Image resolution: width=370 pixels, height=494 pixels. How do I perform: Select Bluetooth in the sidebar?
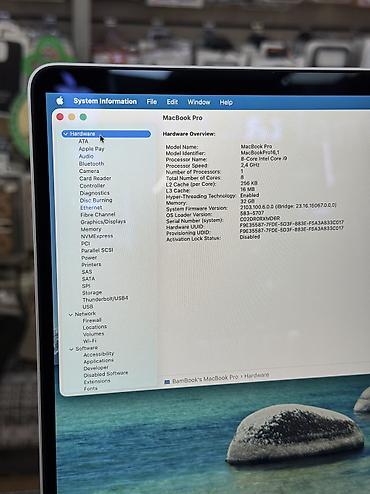pyautogui.click(x=91, y=164)
